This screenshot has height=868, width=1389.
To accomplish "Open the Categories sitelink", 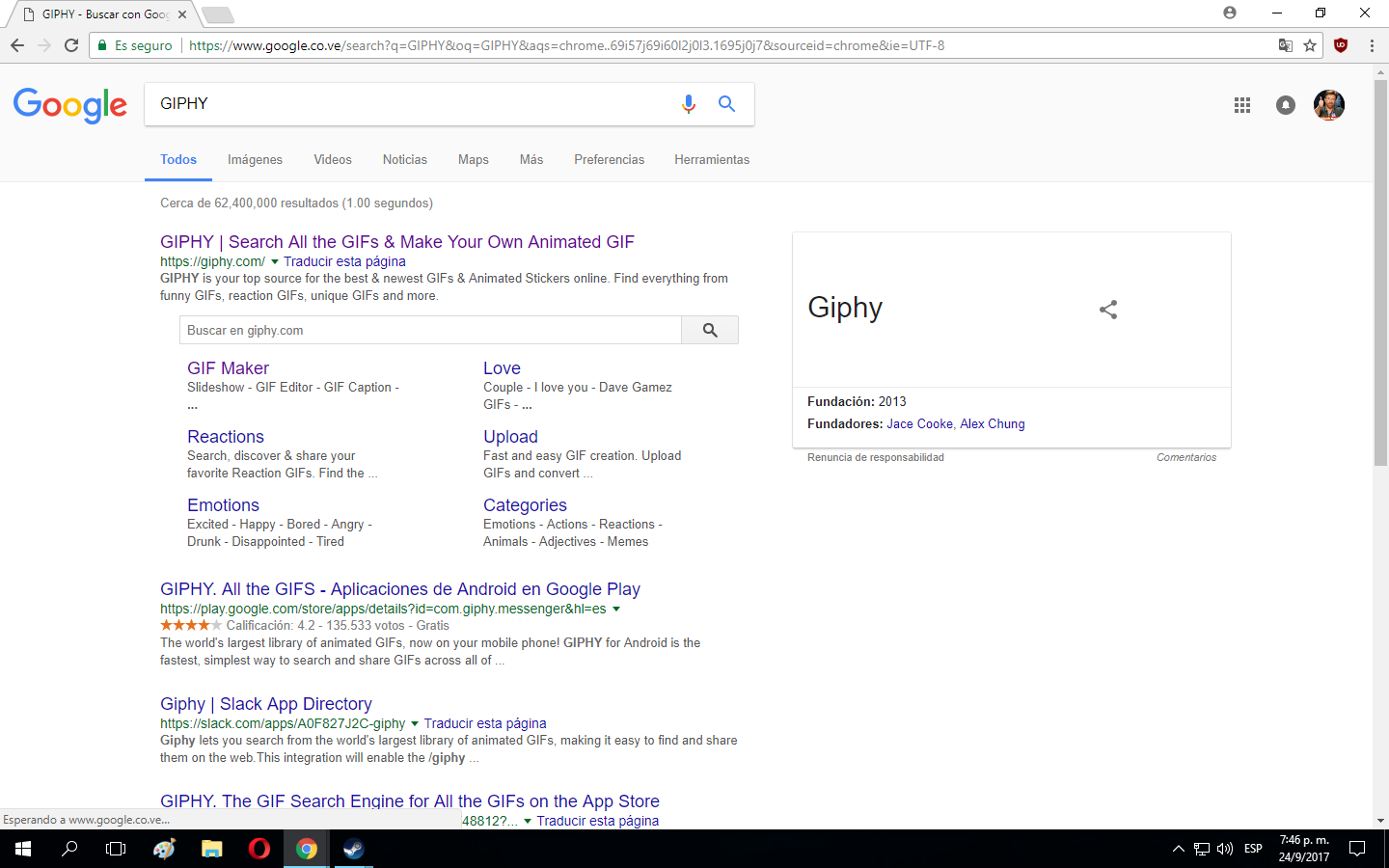I will tap(525, 505).
